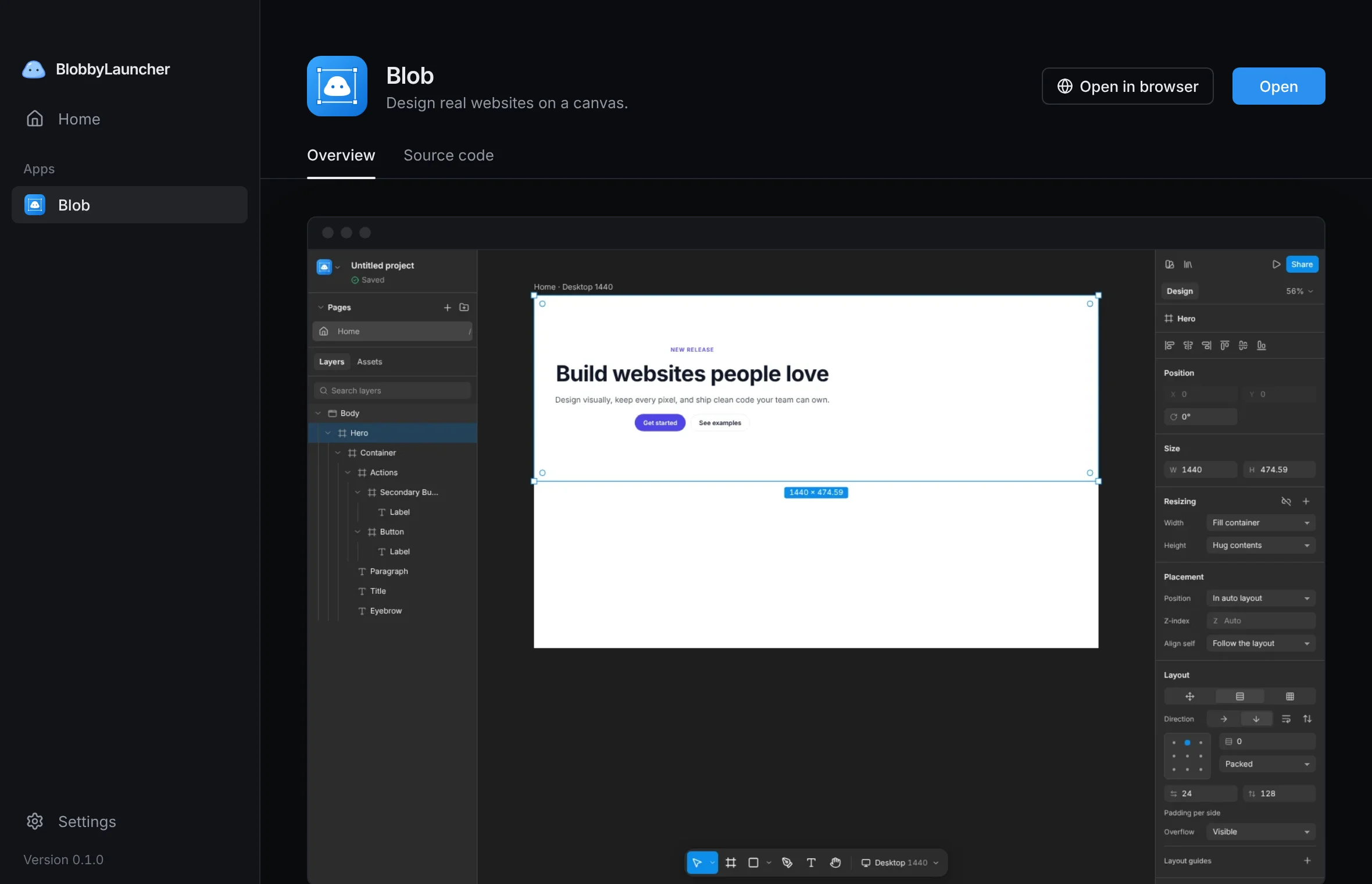Screen dimensions: 1372x884
Task: Open the Position In auto layout dropdown
Action: pyautogui.click(x=1260, y=598)
